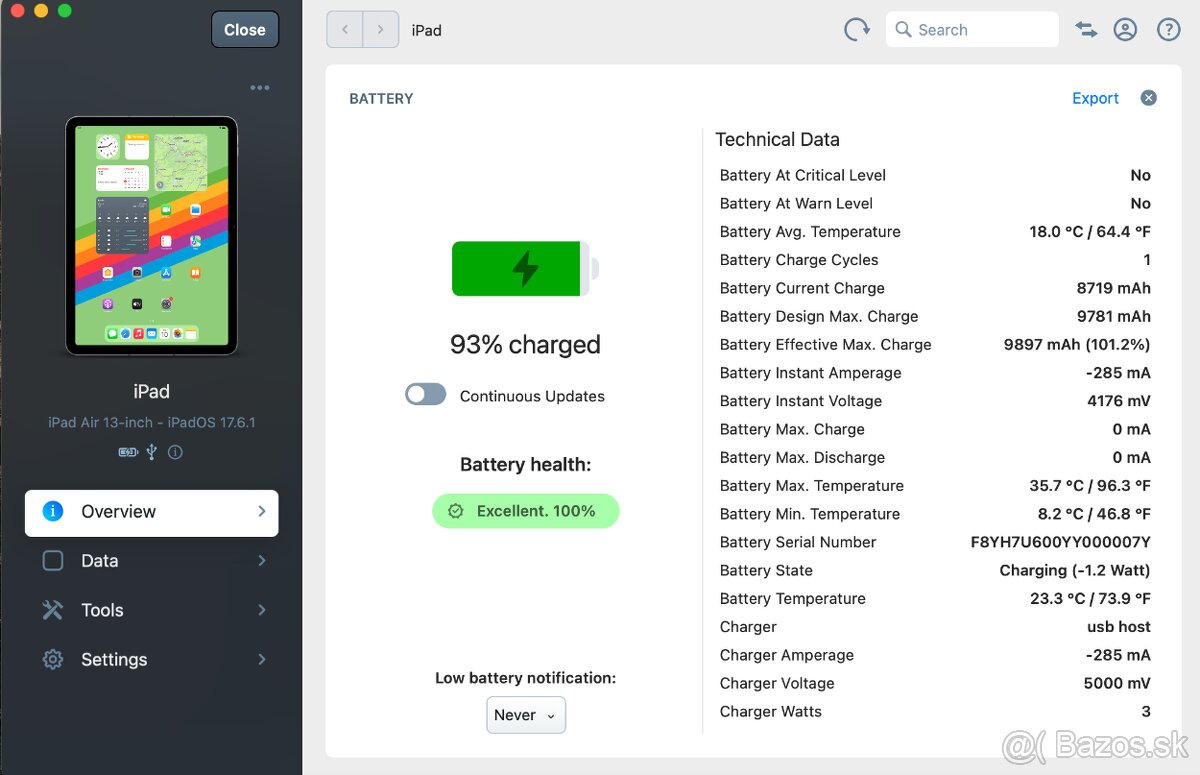Click the USB connection icon under iPad
1200x775 pixels.
click(152, 452)
